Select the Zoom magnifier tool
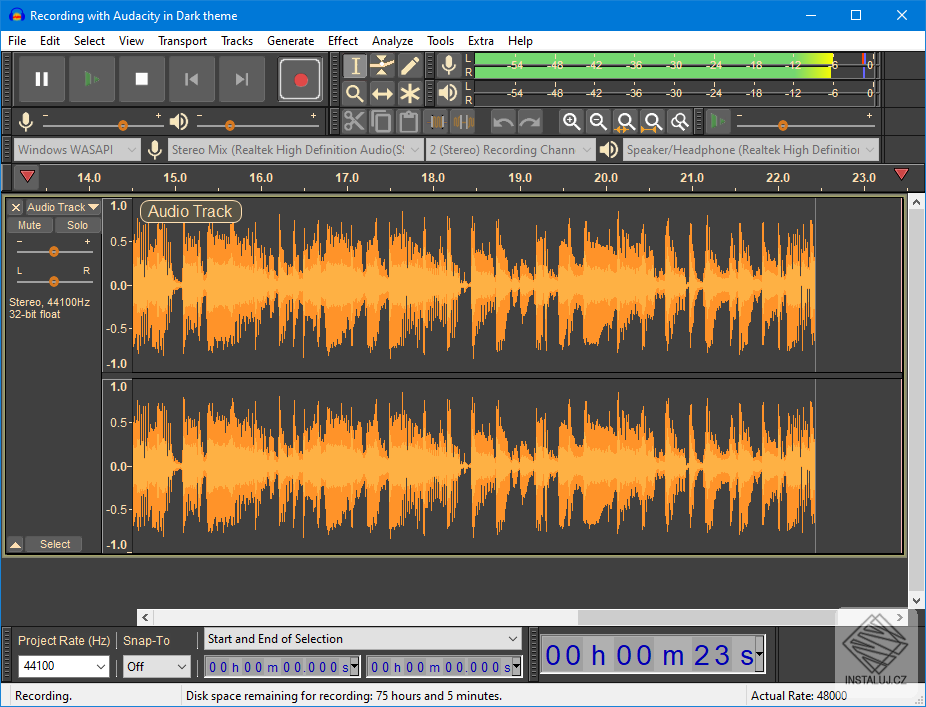 point(355,93)
